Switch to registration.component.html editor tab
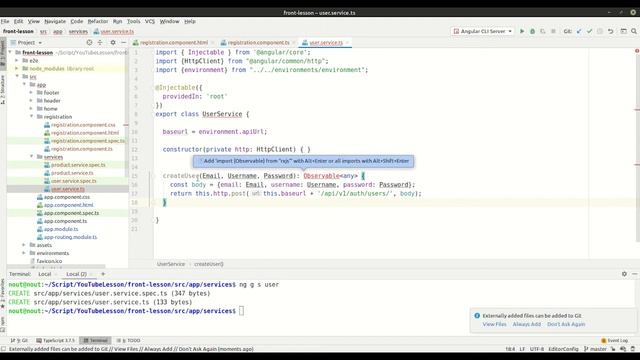 (173, 42)
